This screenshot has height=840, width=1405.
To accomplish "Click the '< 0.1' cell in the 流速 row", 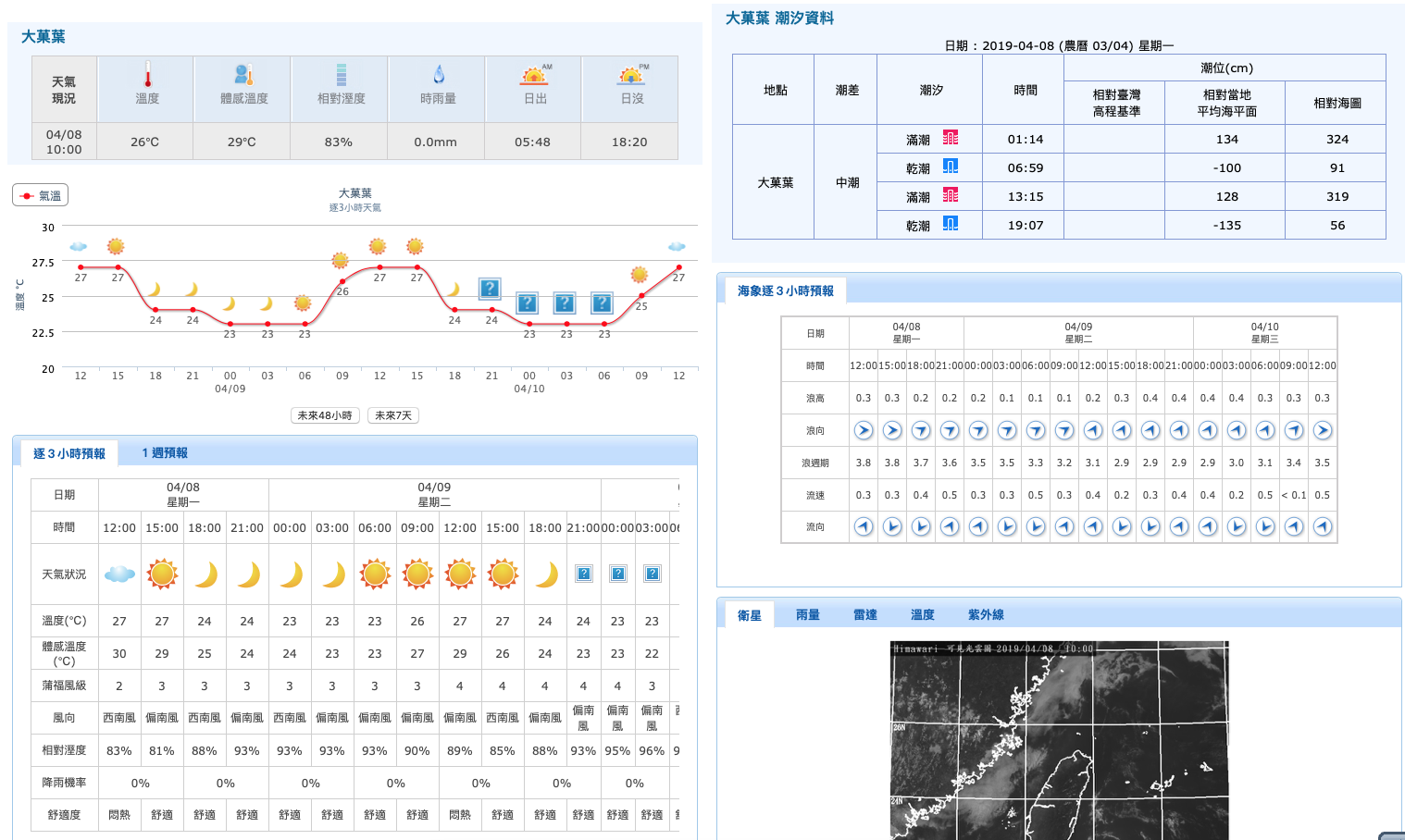I will point(1294,495).
